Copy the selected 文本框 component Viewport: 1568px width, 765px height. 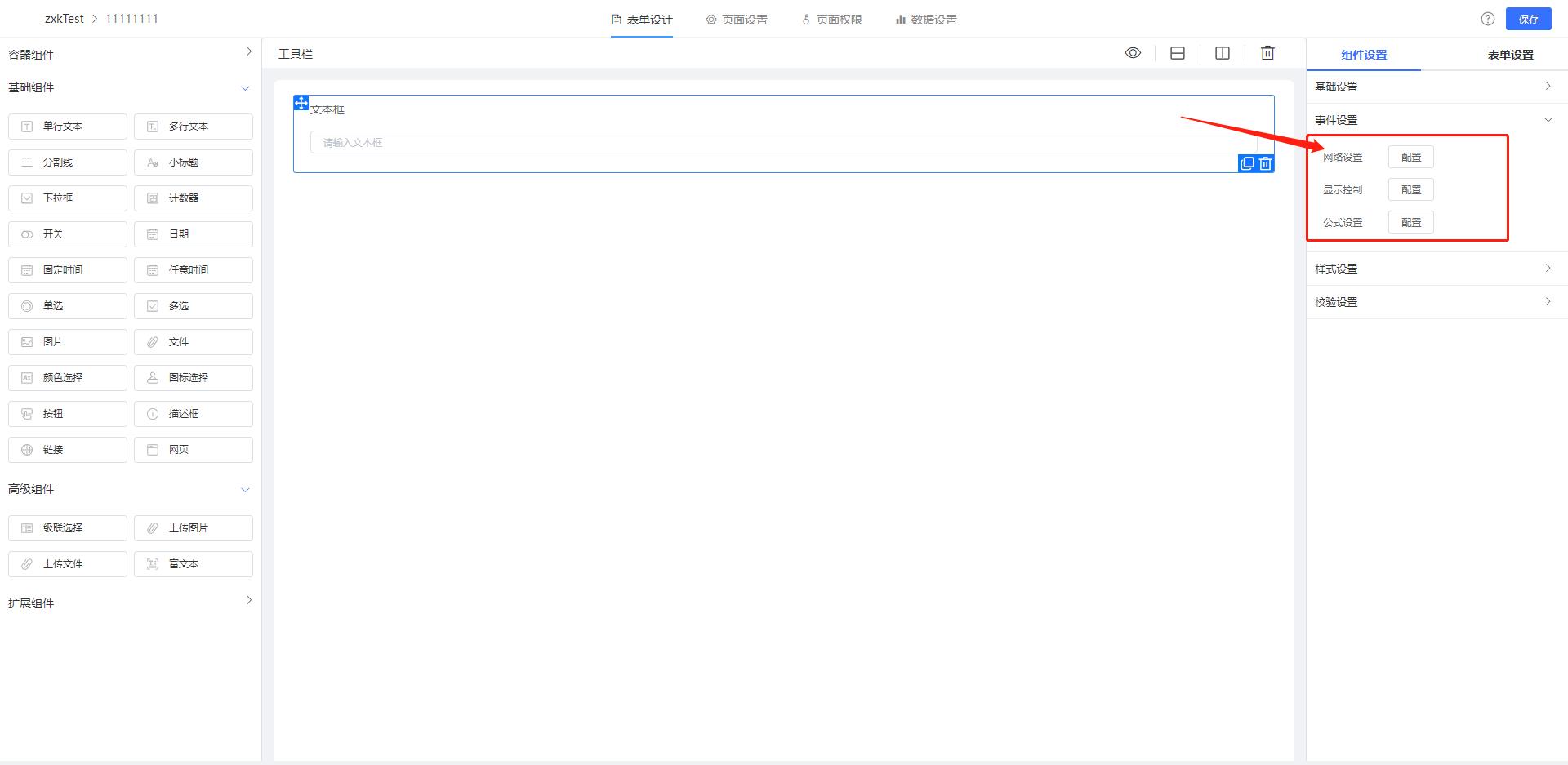pos(1247,163)
